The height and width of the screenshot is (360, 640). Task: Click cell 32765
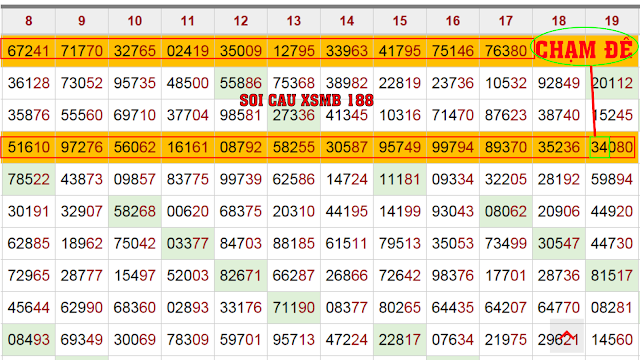(135, 51)
